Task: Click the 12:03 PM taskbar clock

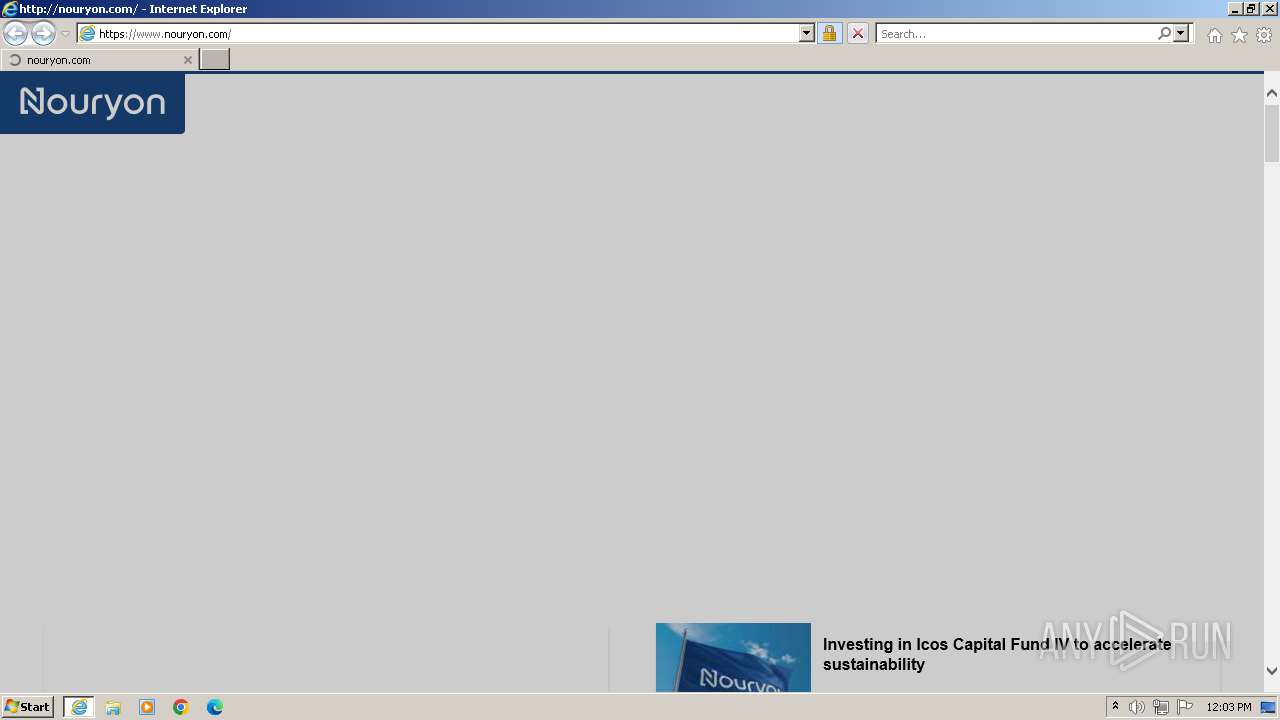Action: tap(1229, 707)
